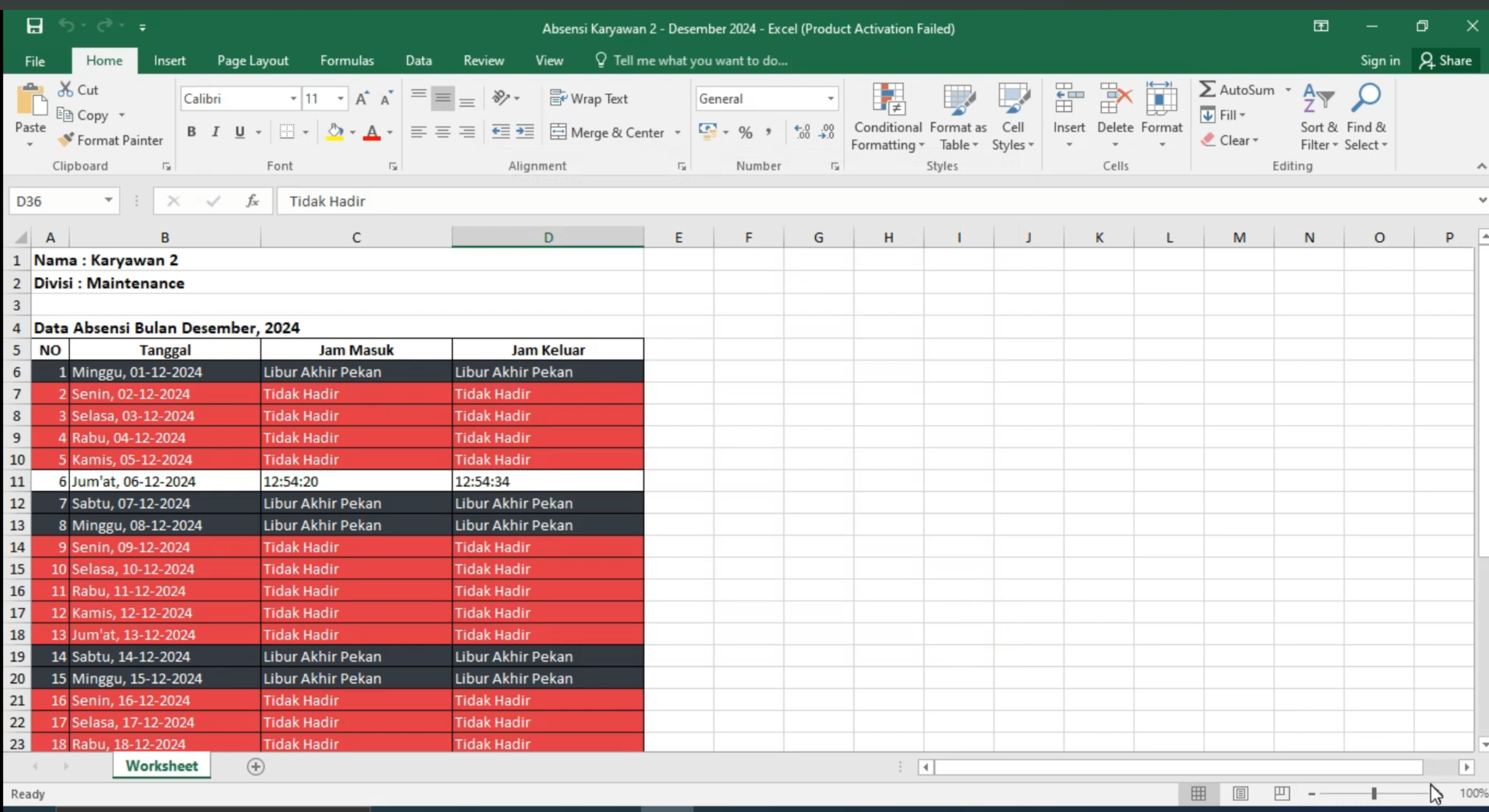
Task: Select the Worksheet sheet tab
Action: (x=161, y=766)
